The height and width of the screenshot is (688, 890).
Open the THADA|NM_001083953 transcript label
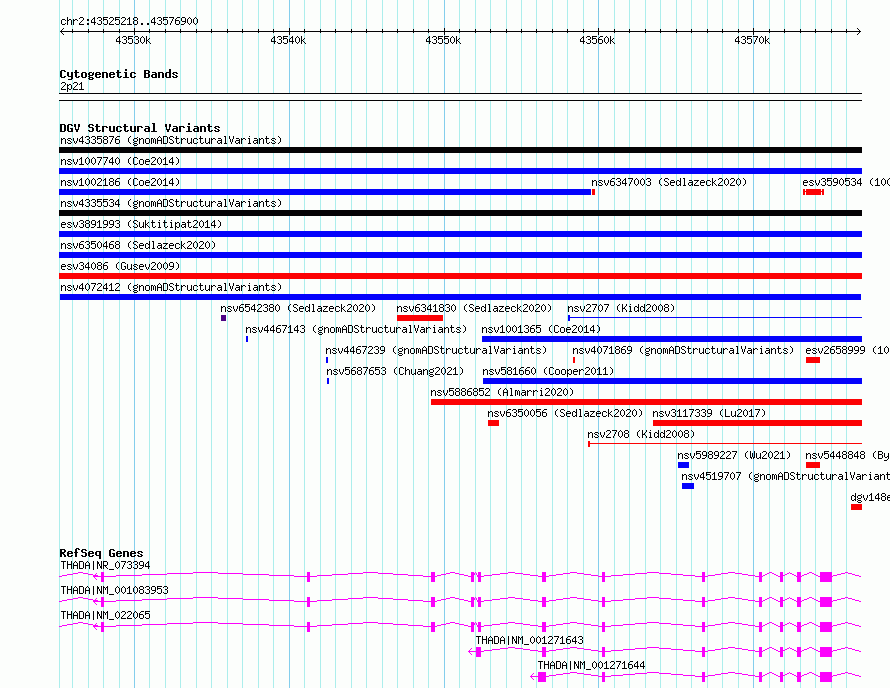(114, 590)
